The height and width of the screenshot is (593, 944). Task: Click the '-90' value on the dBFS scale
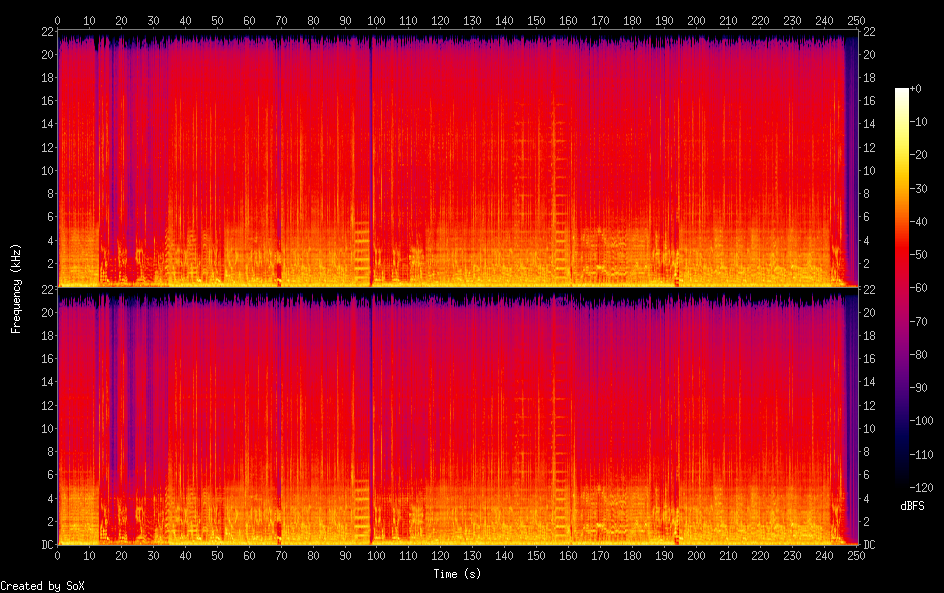point(918,388)
